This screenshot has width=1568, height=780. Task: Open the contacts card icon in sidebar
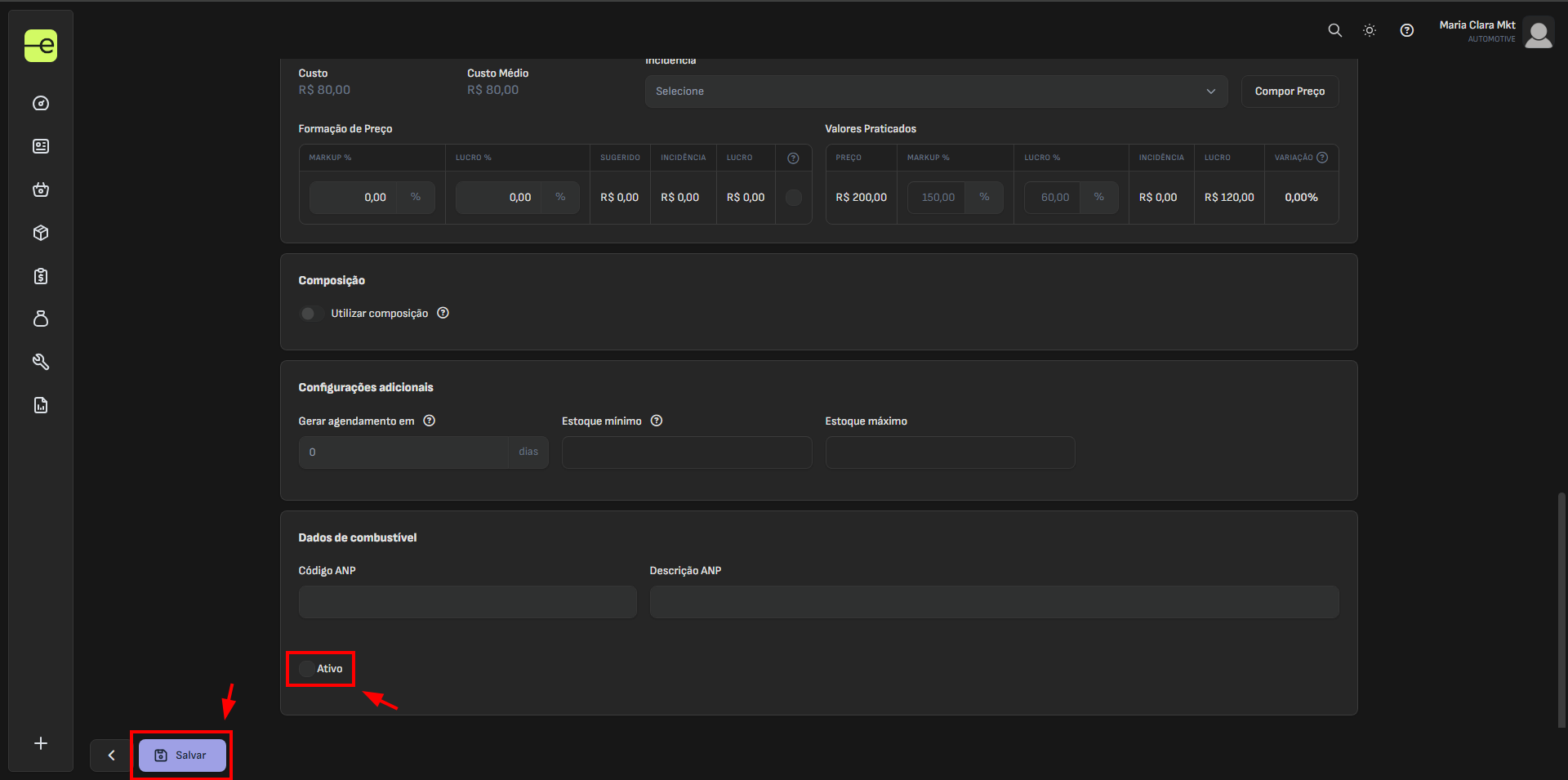point(41,146)
